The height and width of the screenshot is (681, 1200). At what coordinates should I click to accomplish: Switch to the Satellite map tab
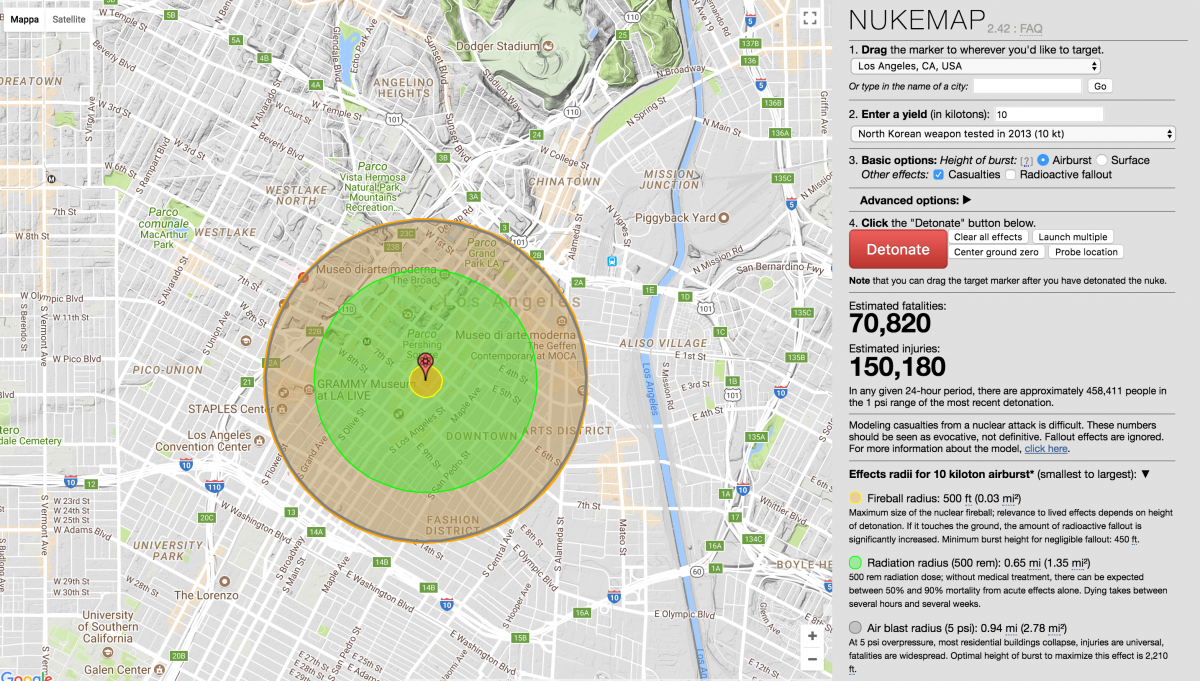tap(69, 19)
